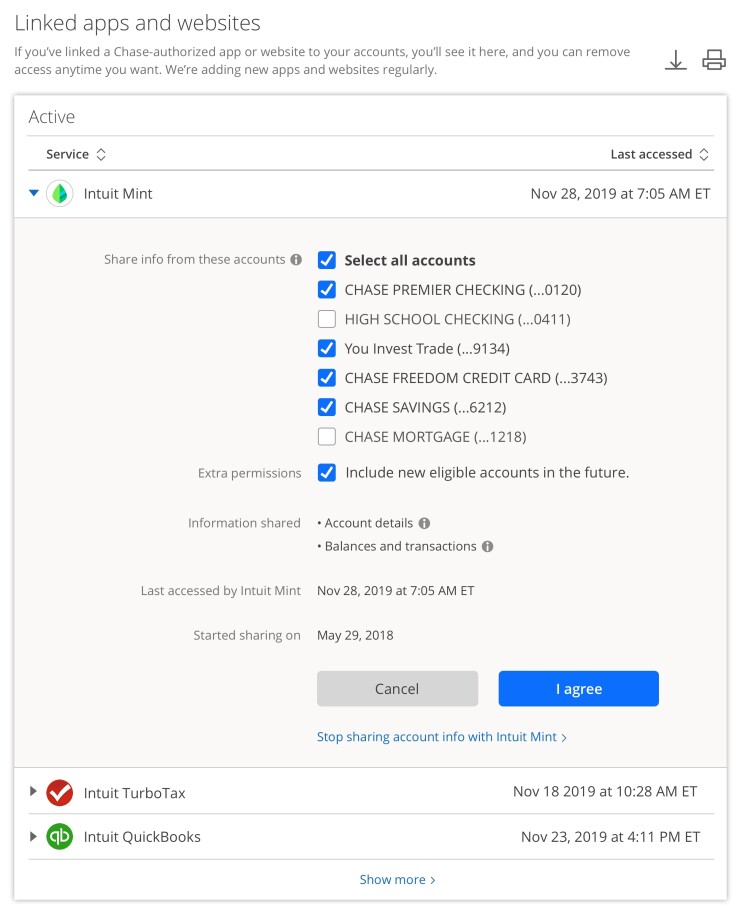
Task: Check the CHASE MORTGAGE account checkbox
Action: [x=326, y=437]
